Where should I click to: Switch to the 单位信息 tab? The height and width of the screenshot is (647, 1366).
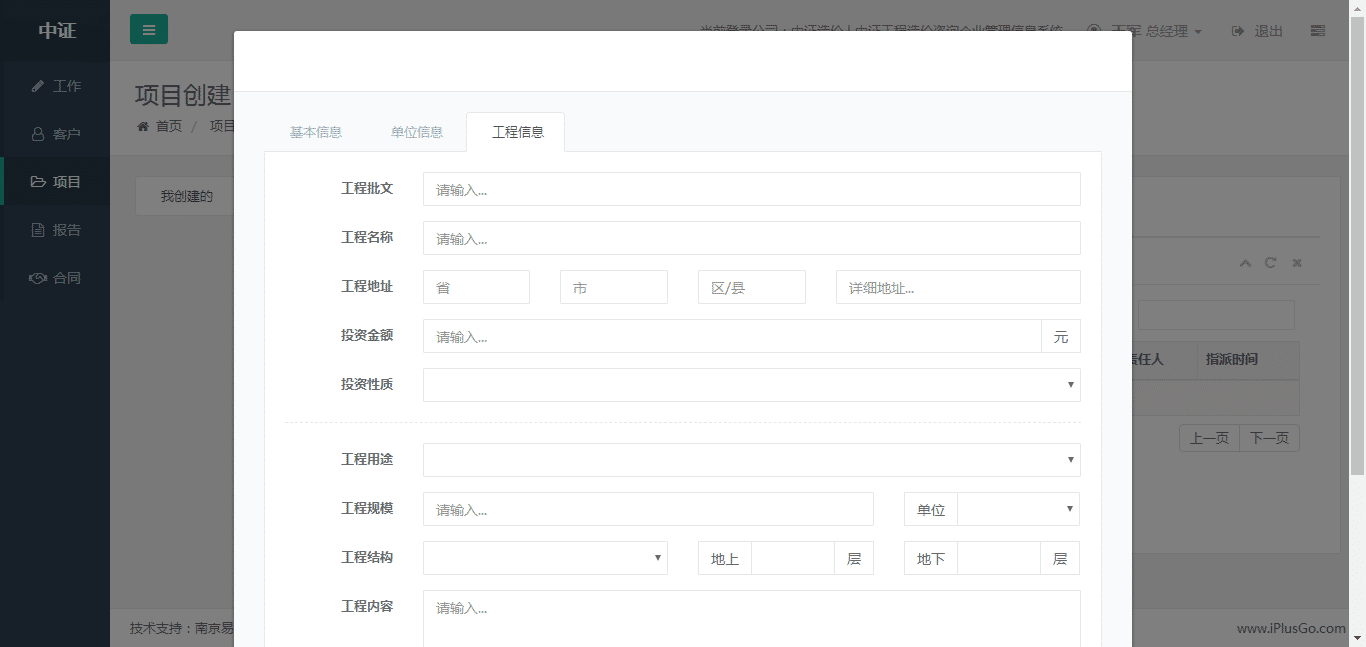click(x=417, y=132)
